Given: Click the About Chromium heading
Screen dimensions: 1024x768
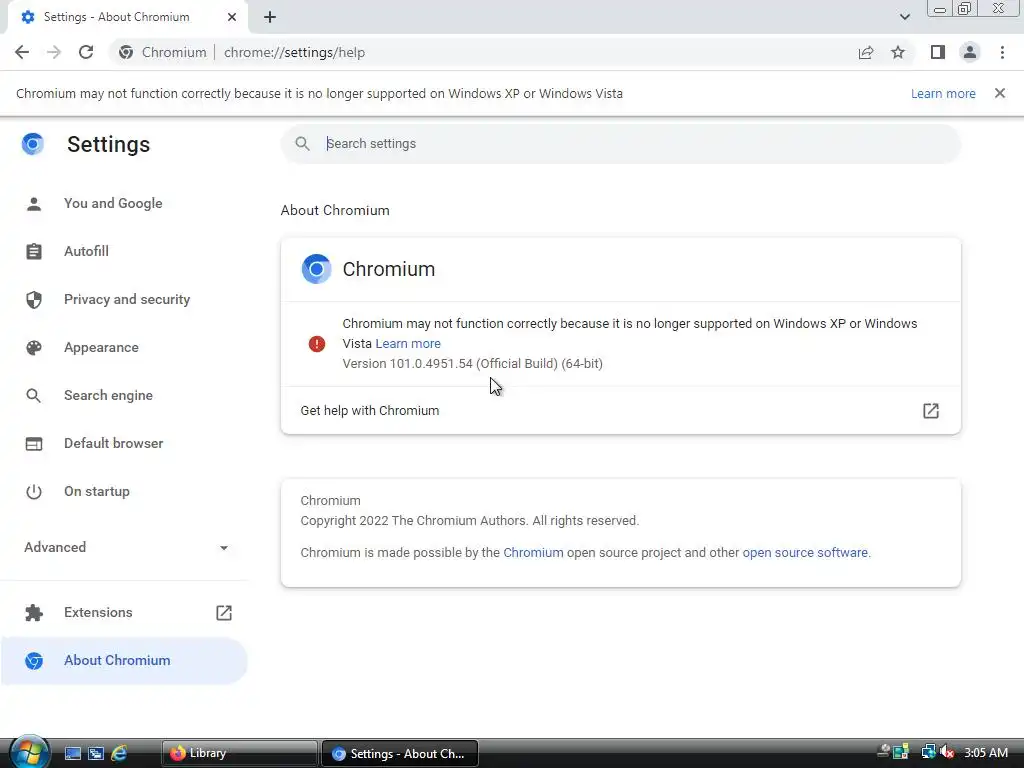Looking at the screenshot, I should (x=335, y=210).
